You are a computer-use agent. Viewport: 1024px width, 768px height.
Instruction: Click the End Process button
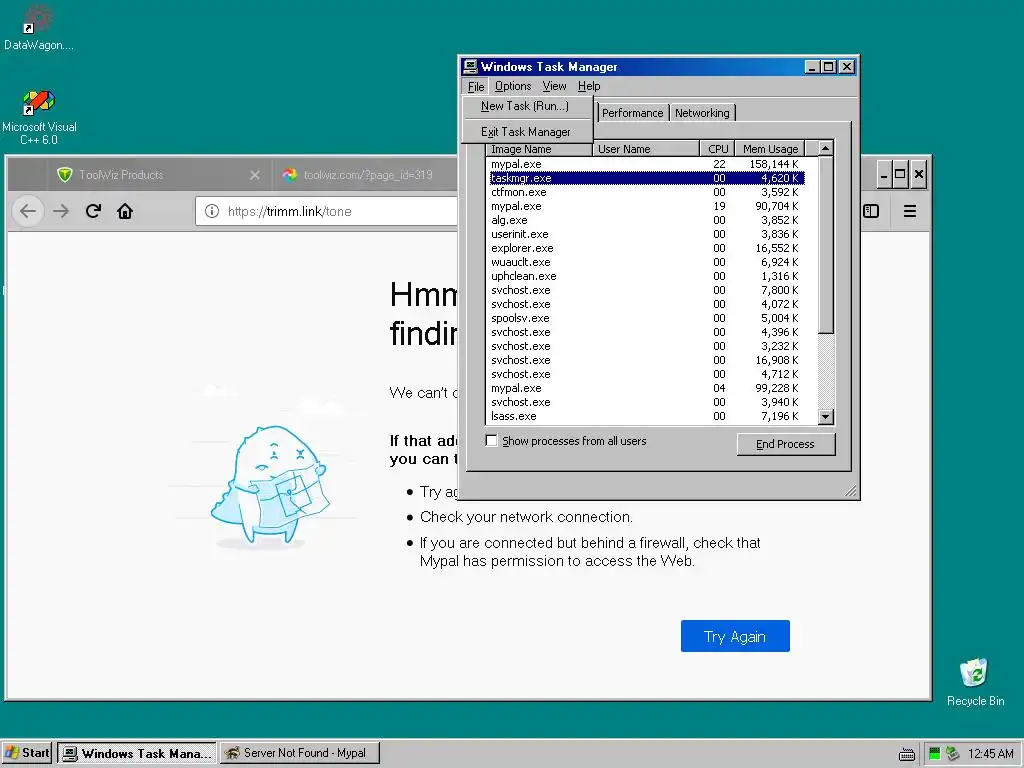786,444
